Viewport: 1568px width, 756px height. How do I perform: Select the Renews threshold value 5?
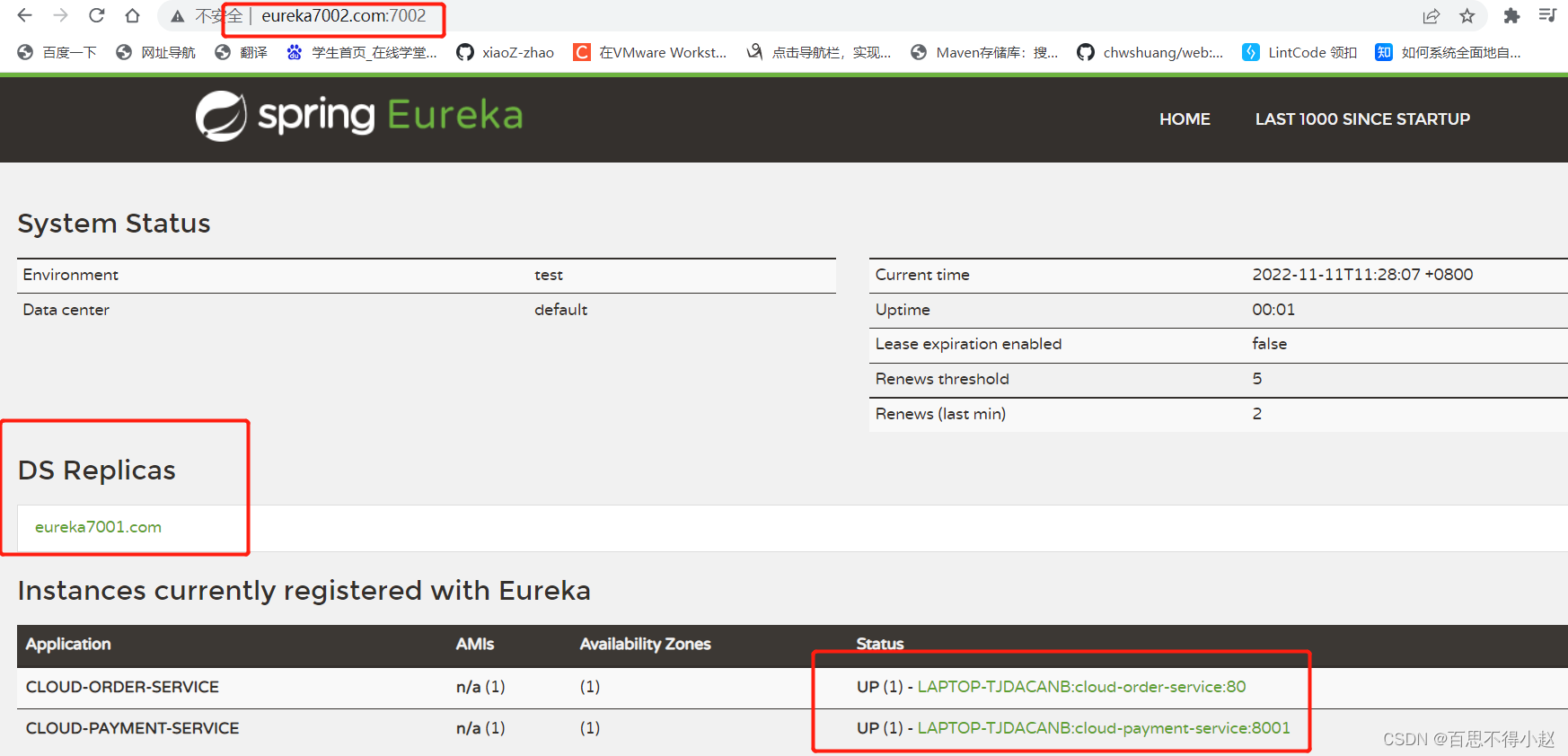click(x=1257, y=379)
